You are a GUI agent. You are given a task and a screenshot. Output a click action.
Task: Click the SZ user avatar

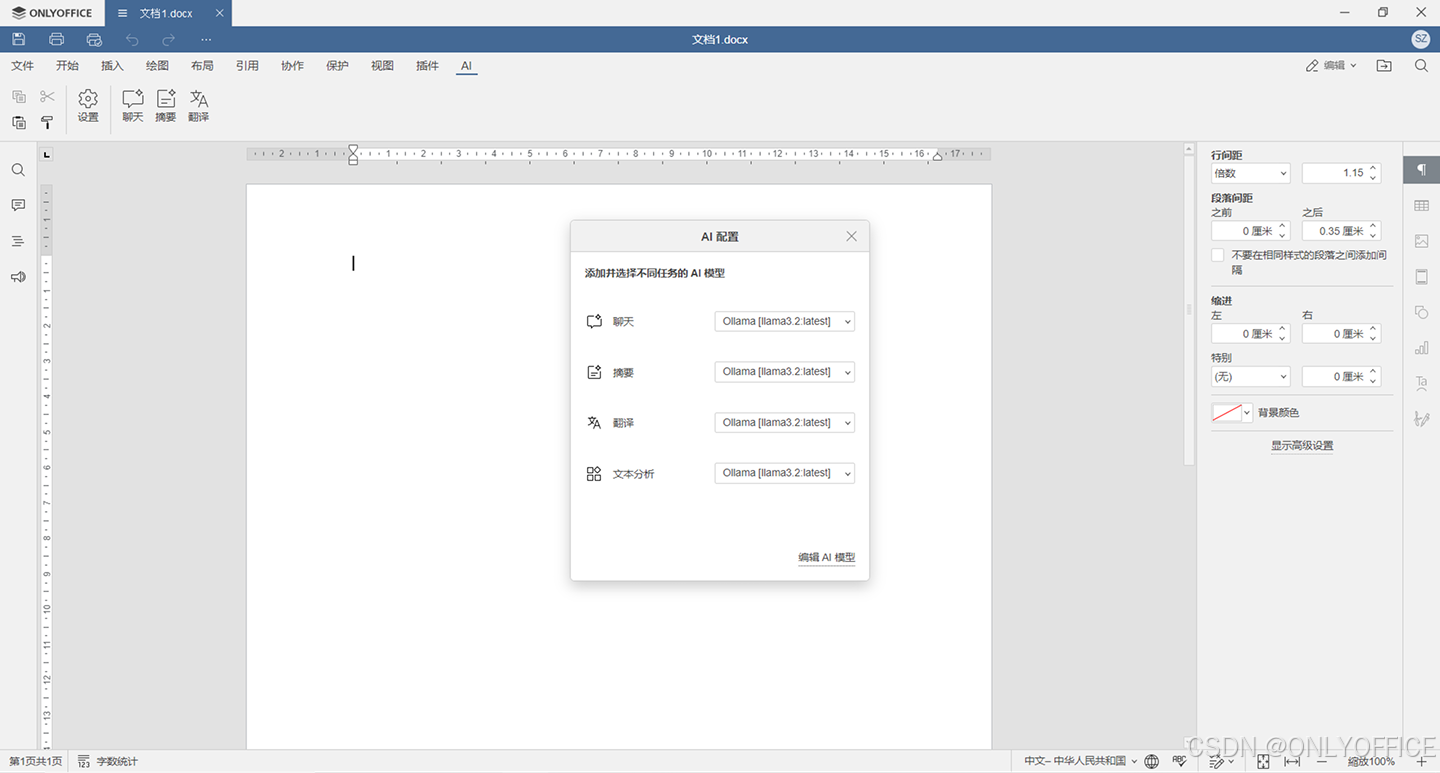[1421, 39]
